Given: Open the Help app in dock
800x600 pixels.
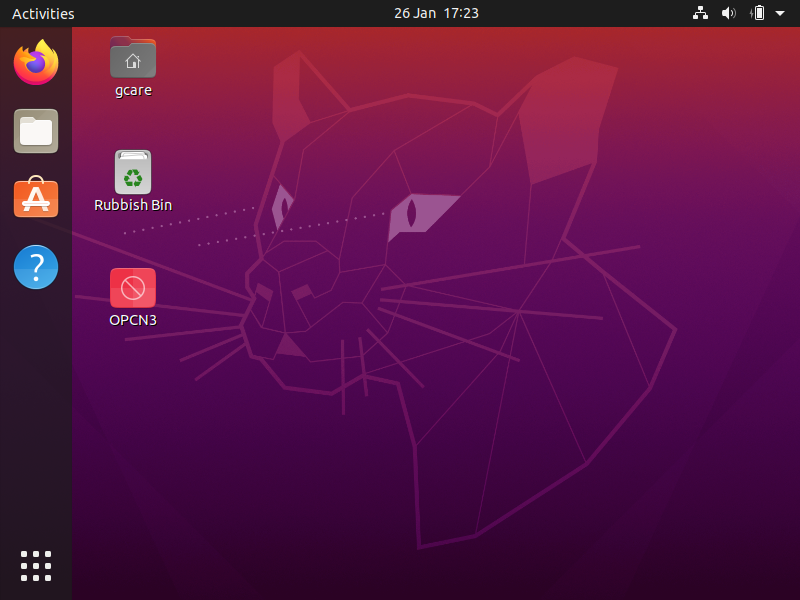Looking at the screenshot, I should click(36, 267).
